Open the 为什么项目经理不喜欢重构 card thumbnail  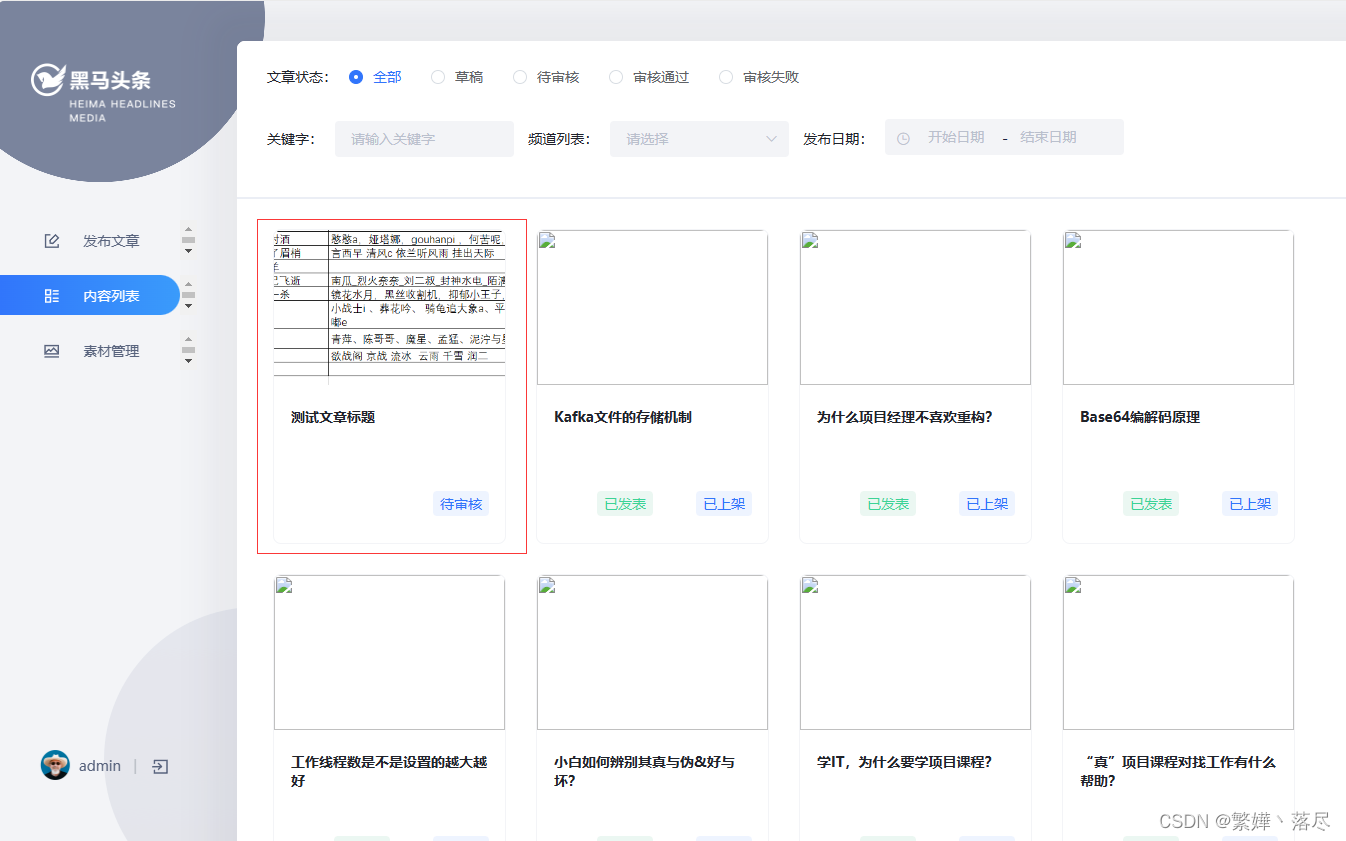915,307
